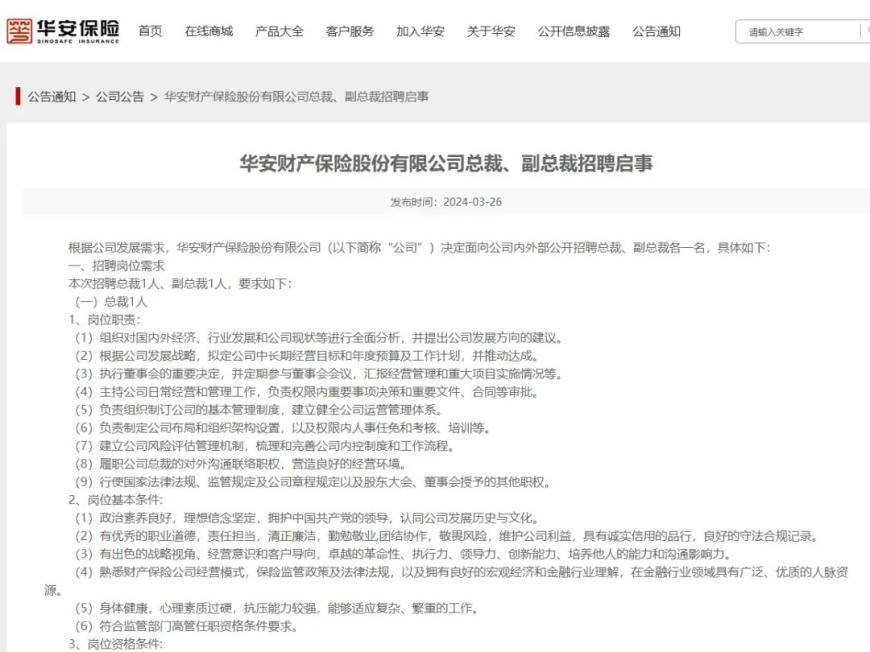870x652 pixels.
Task: Open the 加入华安 navigation item
Action: coord(420,31)
